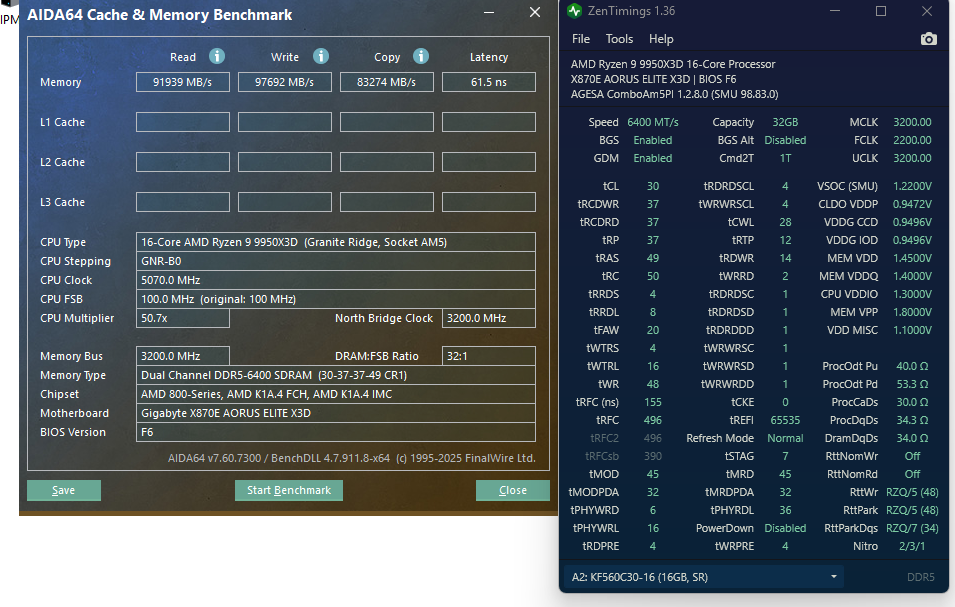
Task: Click the info icon next to Copy
Action: (421, 56)
